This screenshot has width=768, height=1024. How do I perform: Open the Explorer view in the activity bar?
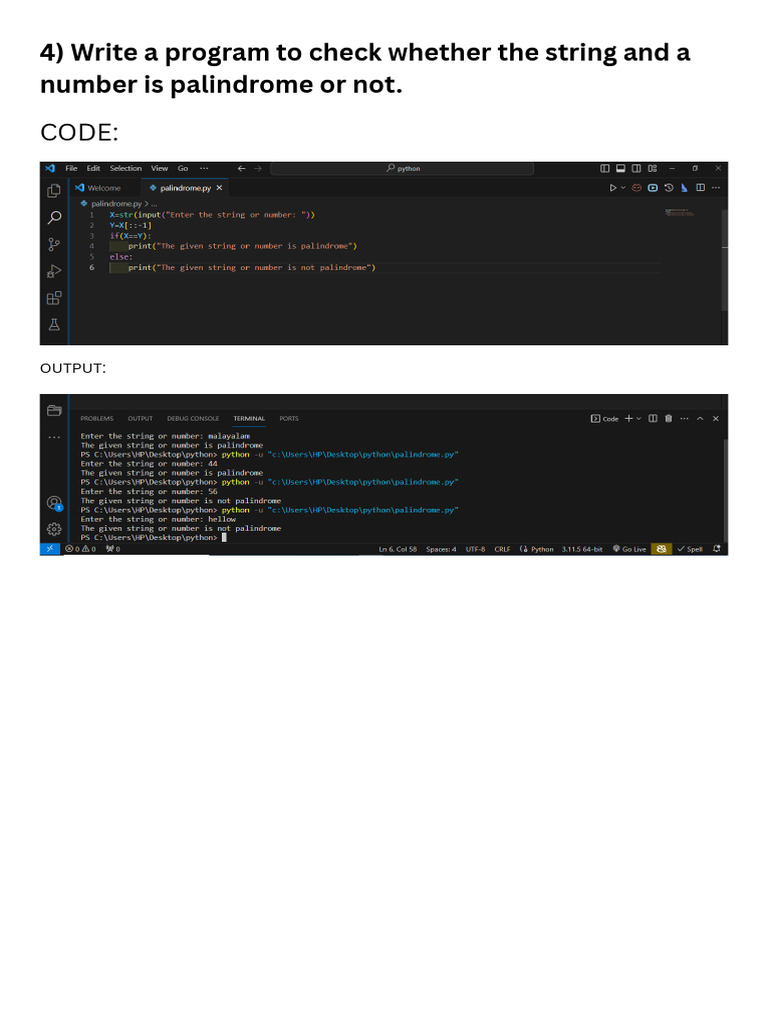tap(54, 191)
